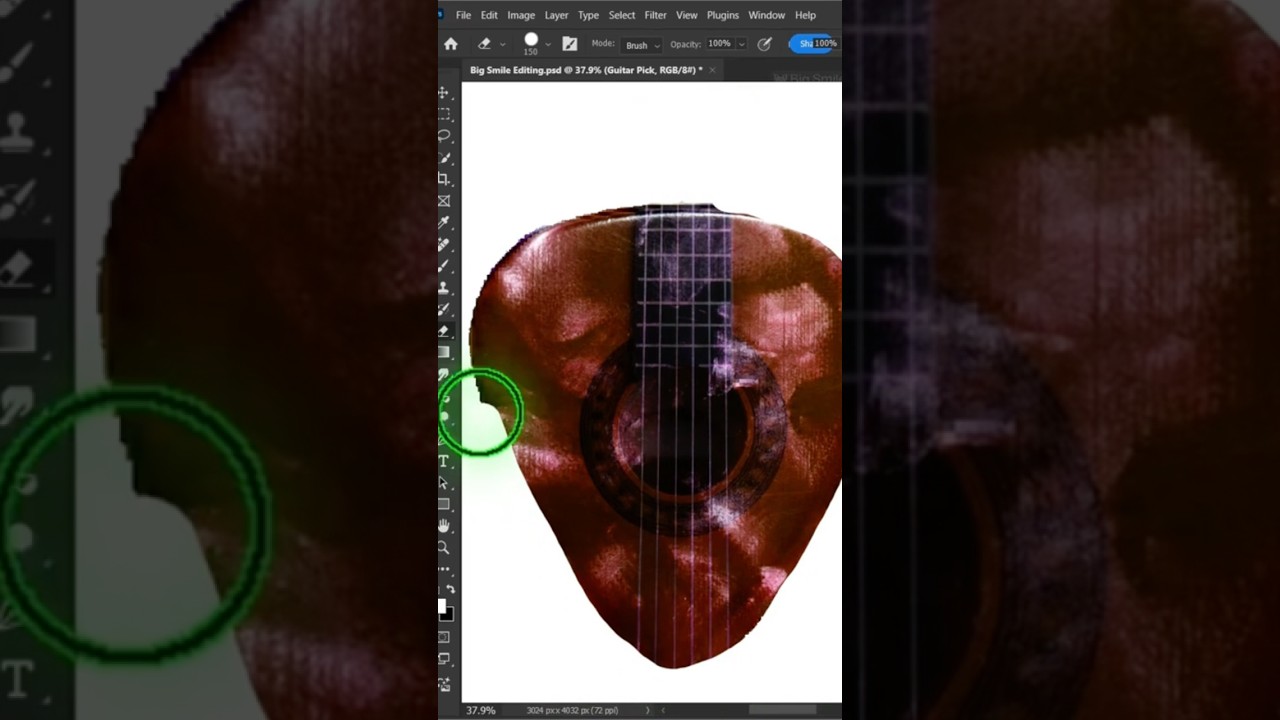The height and width of the screenshot is (720, 1280).
Task: Open the eraser tool preset picker
Action: [x=502, y=45]
